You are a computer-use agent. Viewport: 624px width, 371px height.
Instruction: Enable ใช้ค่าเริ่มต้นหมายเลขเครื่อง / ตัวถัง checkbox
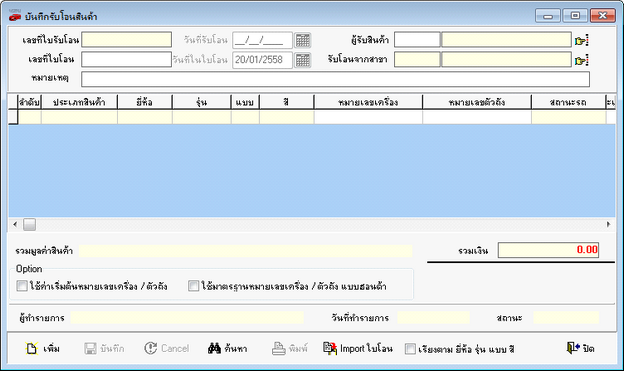[x=22, y=286]
